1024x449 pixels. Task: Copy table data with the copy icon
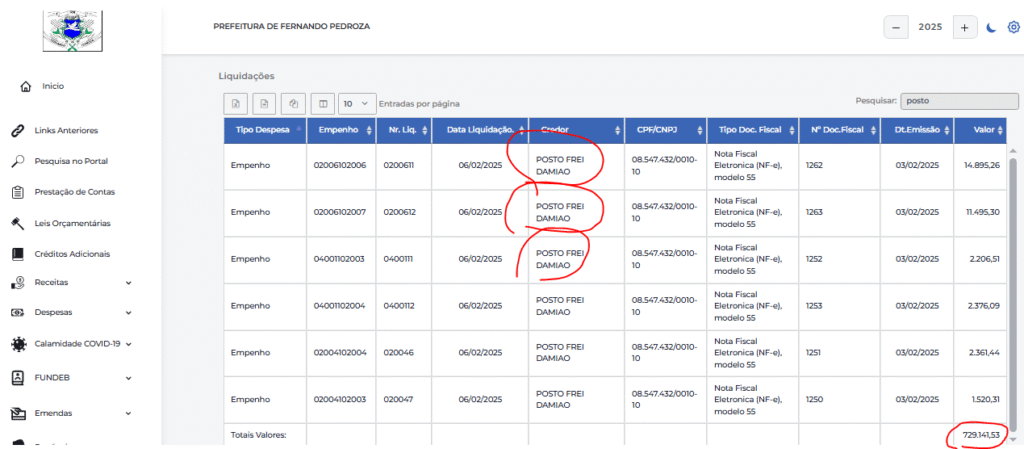pos(294,103)
